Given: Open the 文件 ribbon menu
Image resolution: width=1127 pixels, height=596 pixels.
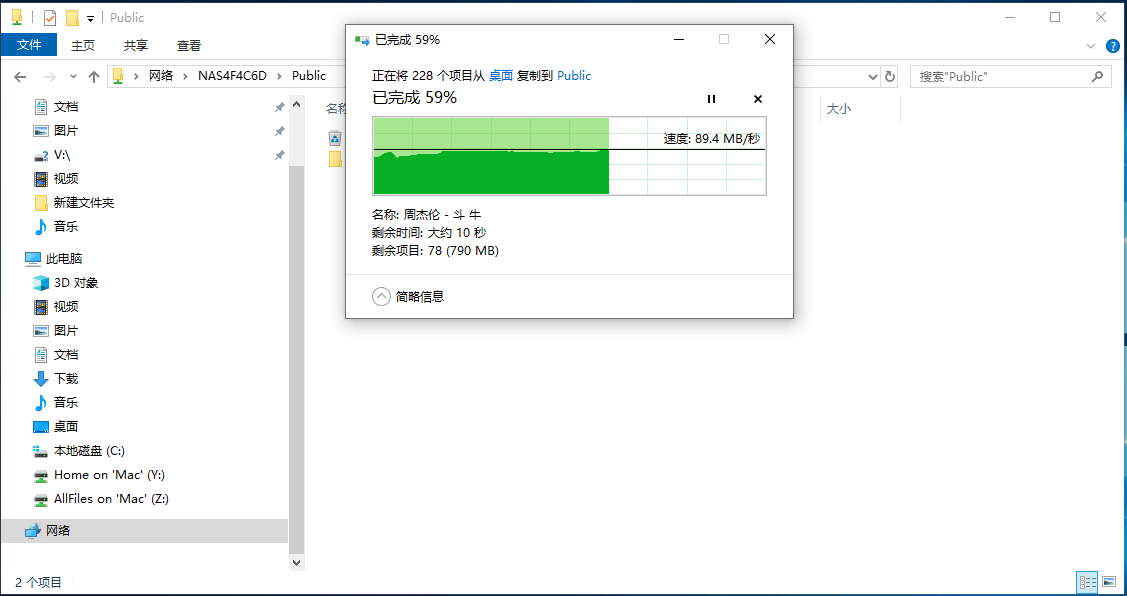Looking at the screenshot, I should tap(29, 45).
